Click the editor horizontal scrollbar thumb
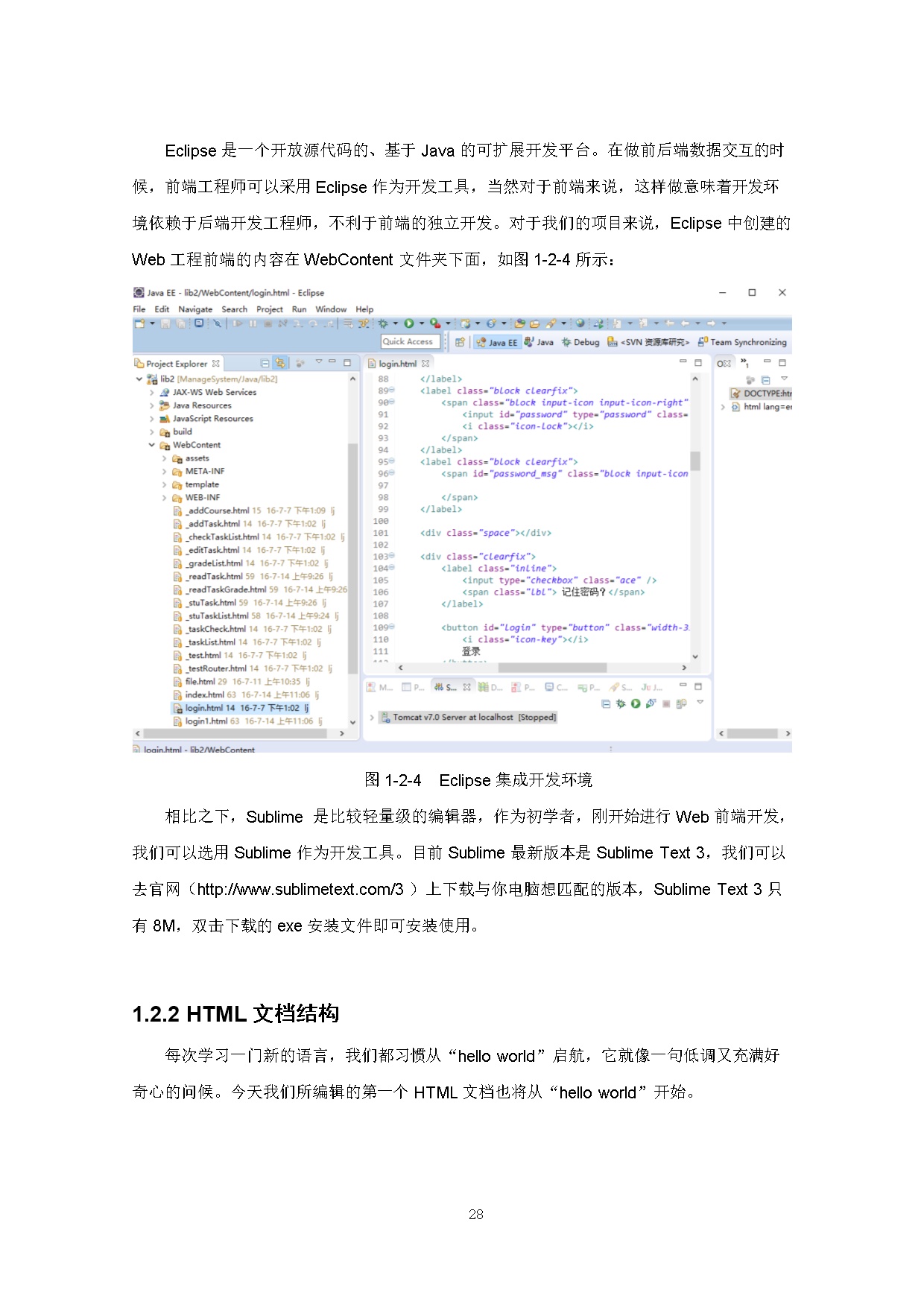This screenshot has width=924, height=1307. [552, 668]
